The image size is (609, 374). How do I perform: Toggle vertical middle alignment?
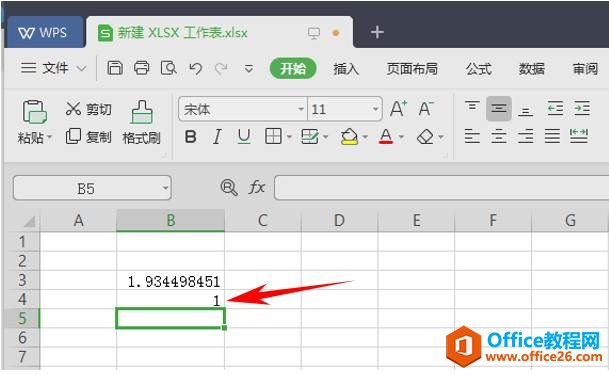point(499,109)
